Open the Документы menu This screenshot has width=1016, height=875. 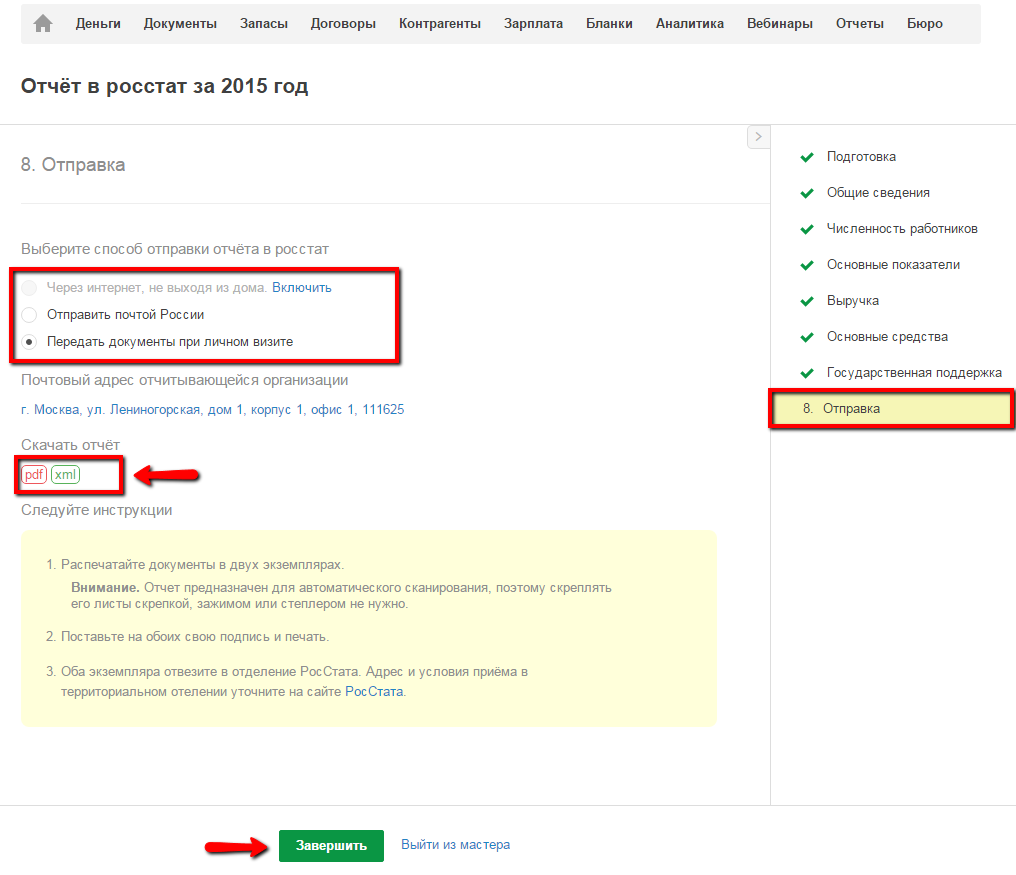click(x=180, y=24)
